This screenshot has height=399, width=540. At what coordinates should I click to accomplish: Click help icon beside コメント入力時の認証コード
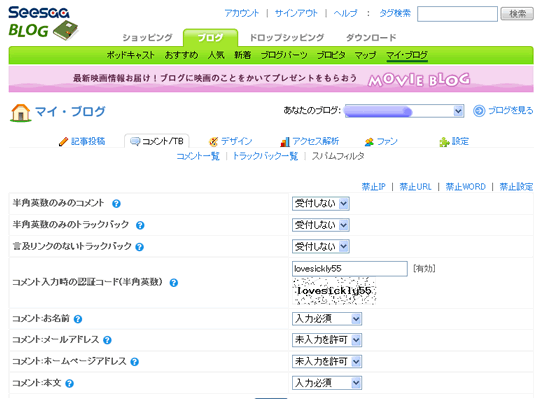(x=174, y=283)
